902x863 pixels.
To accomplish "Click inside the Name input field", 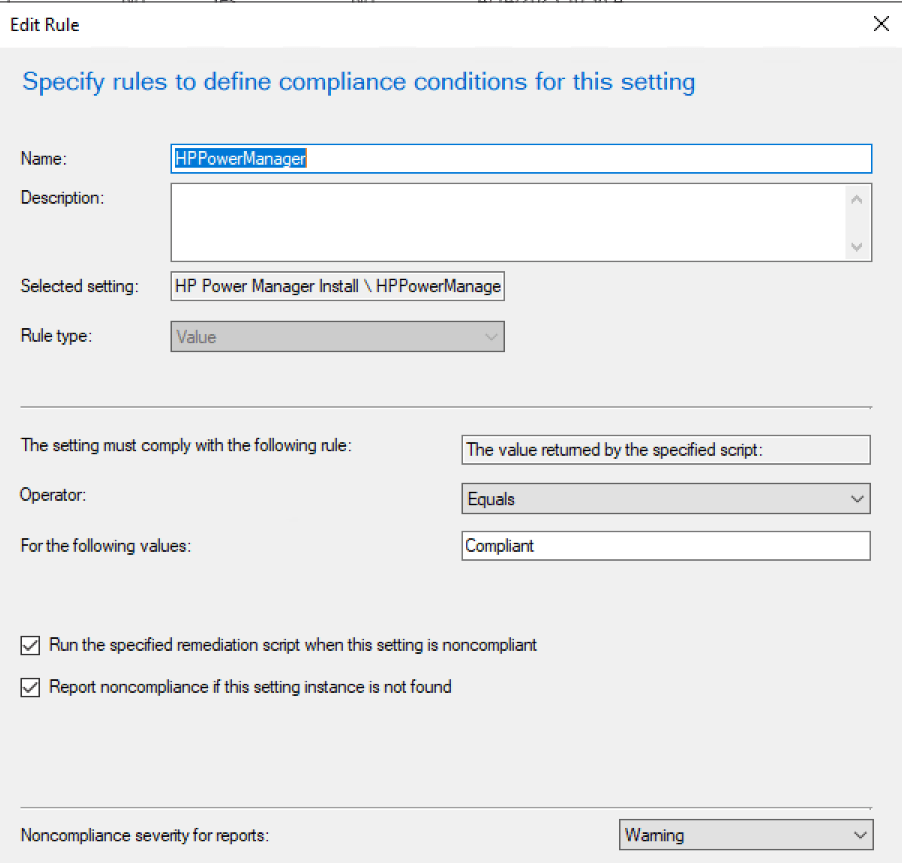I will point(520,158).
